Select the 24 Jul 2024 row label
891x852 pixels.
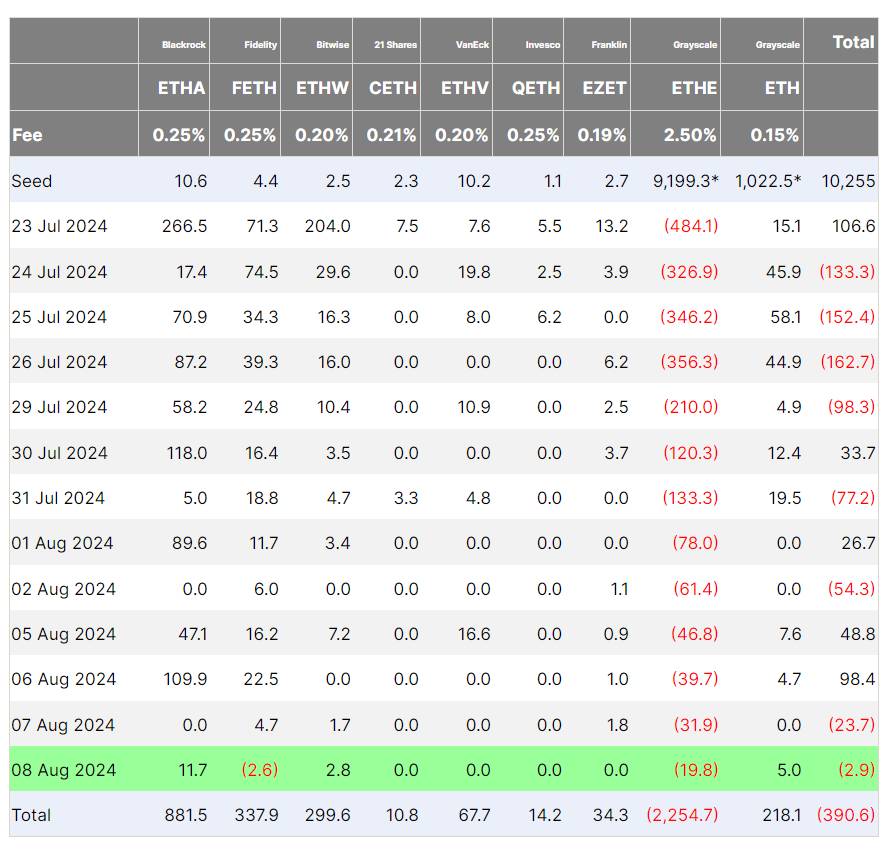(59, 272)
